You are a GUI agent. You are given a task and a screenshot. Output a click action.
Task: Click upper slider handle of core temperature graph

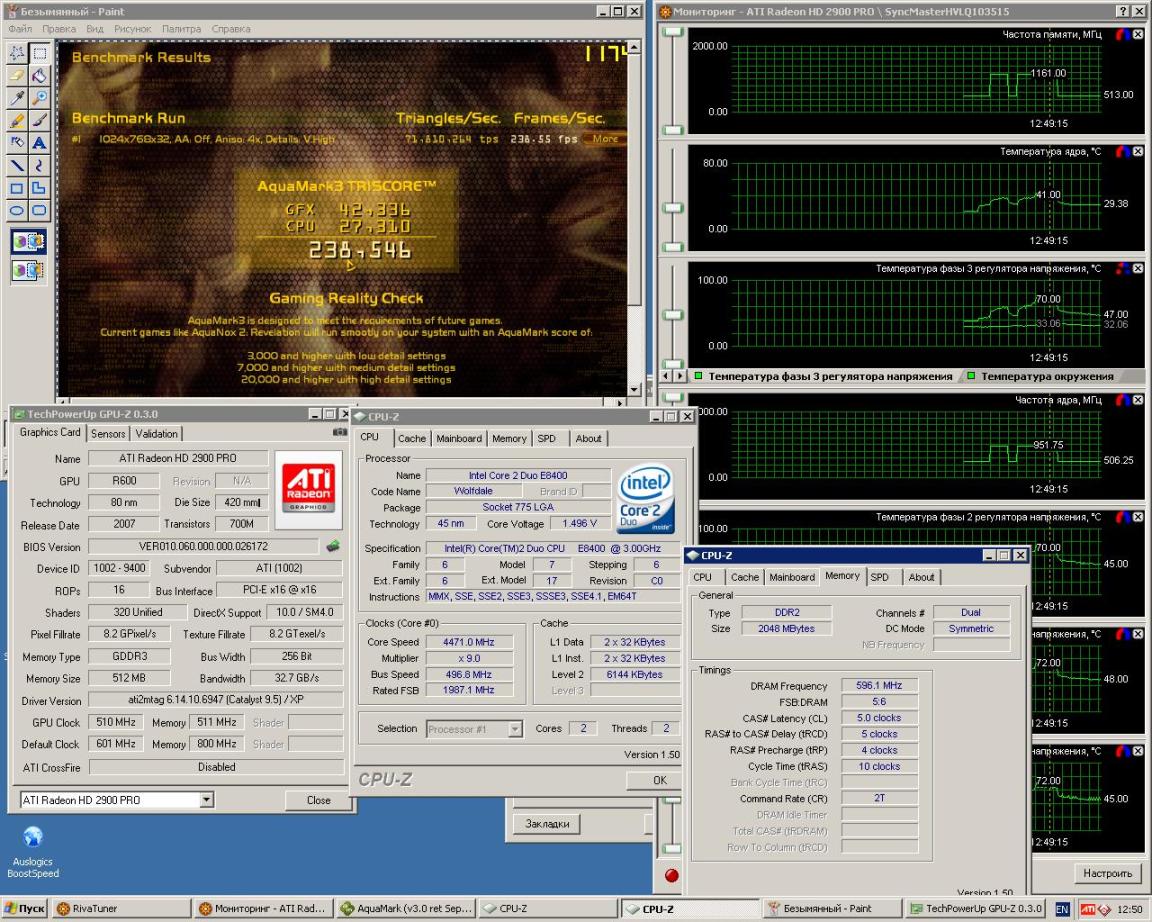673,208
